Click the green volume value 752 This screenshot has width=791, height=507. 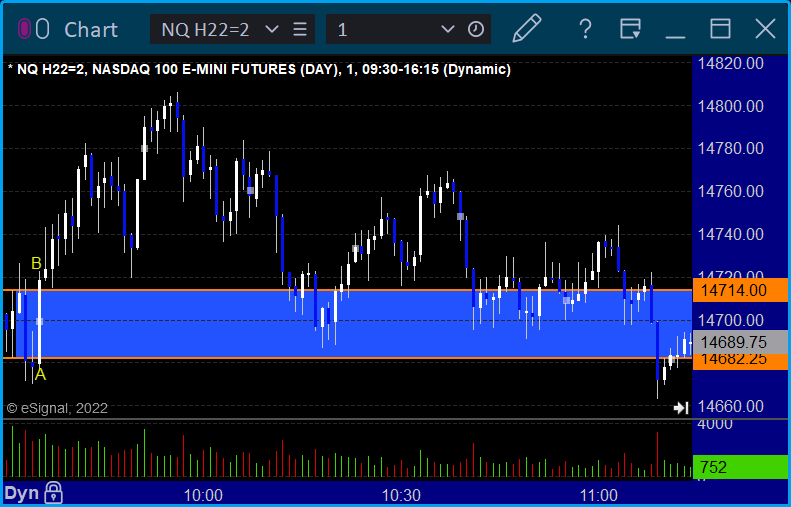pos(740,467)
